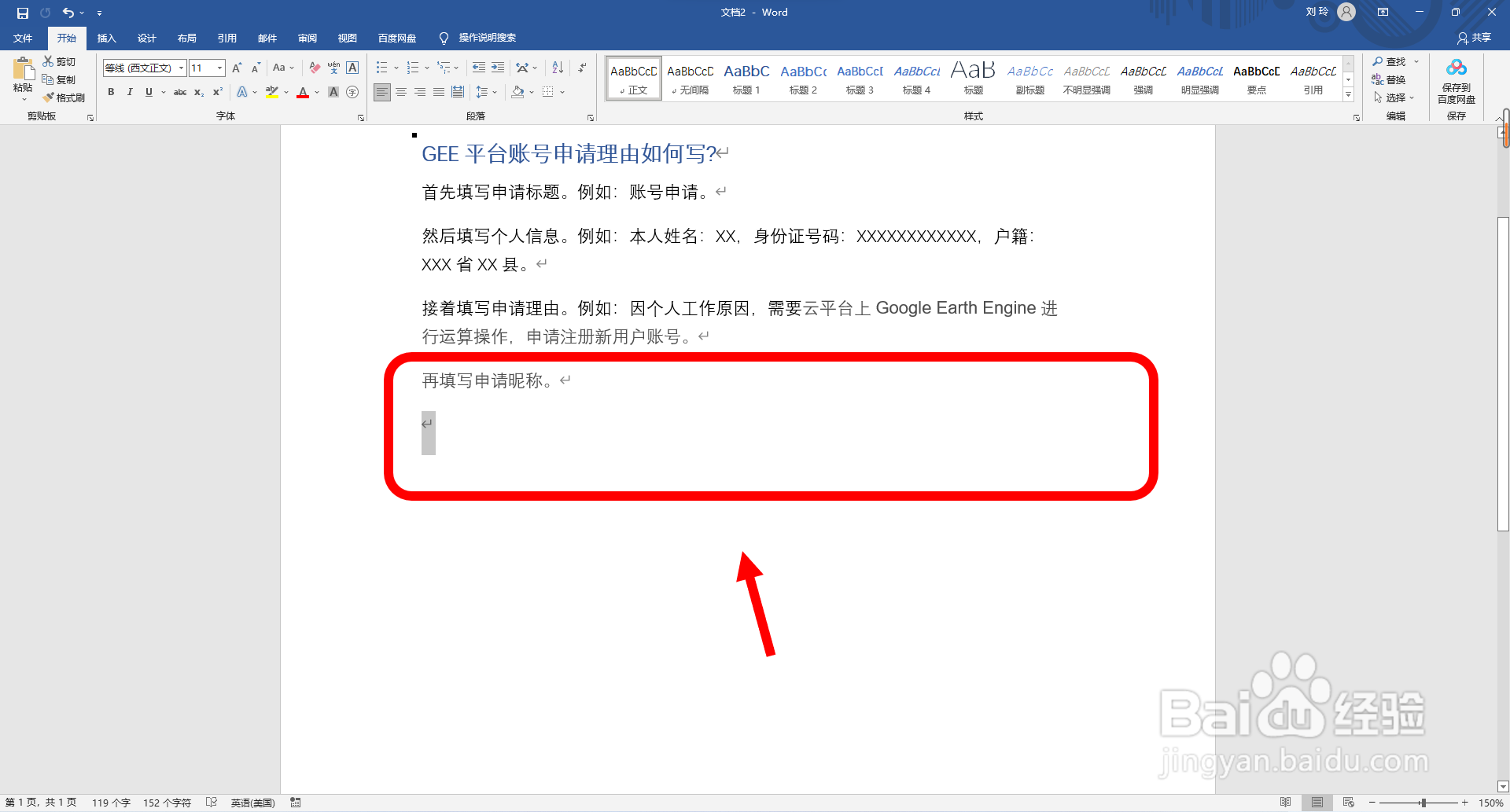Click 查找 find icon
This screenshot has width=1510, height=812.
pos(1390,61)
